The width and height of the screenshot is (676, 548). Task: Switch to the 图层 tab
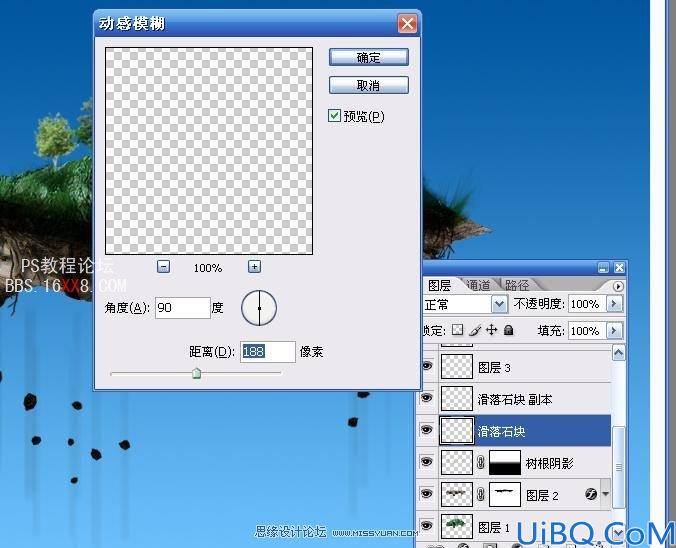point(439,285)
